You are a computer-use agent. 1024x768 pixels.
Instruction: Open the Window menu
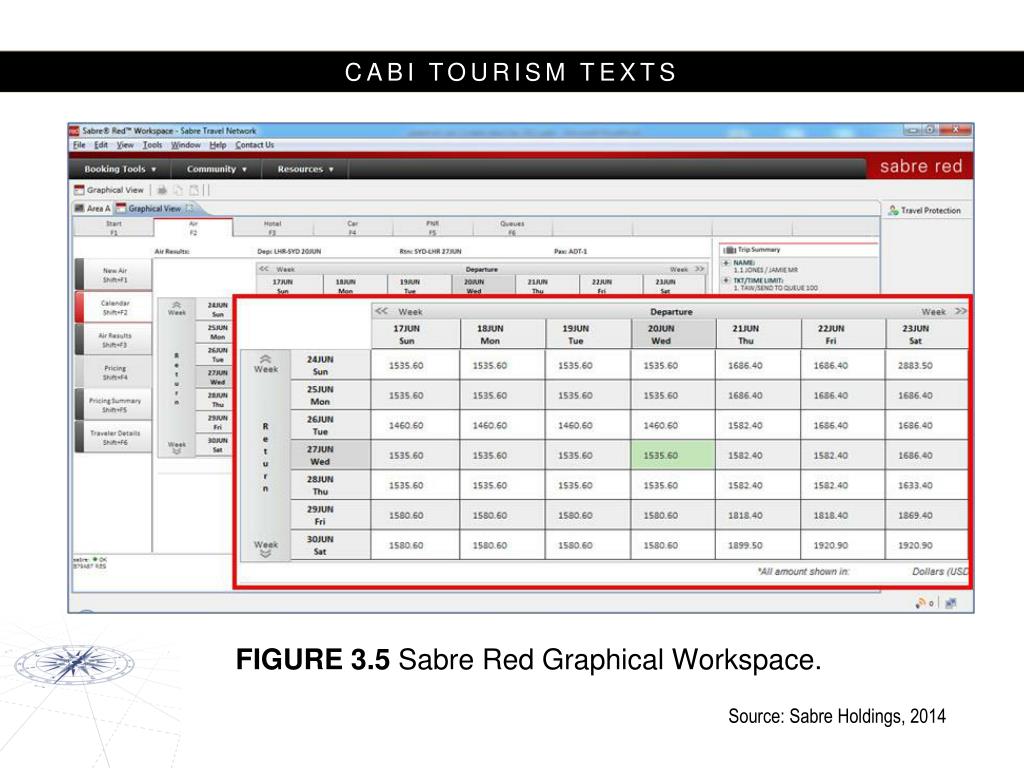(185, 145)
